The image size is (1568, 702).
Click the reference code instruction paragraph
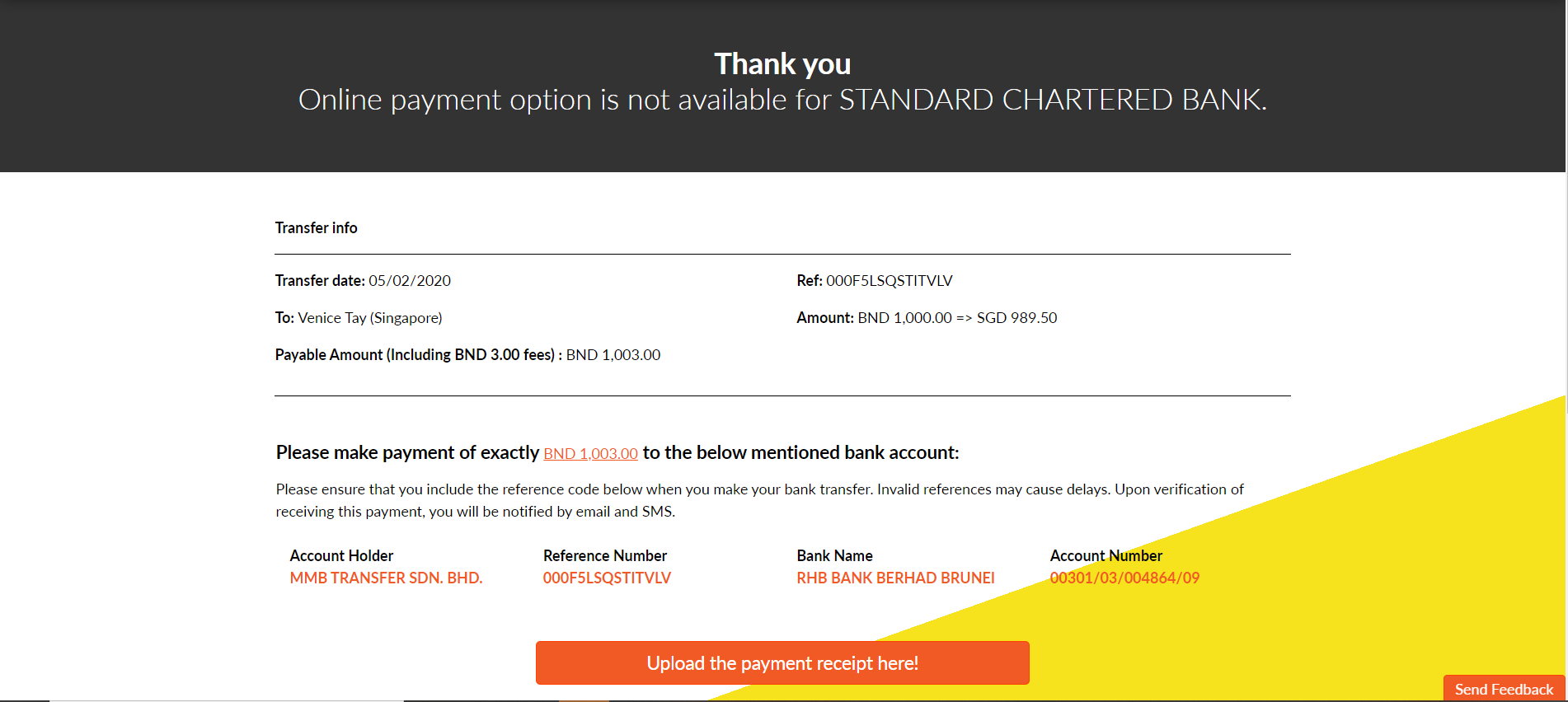758,499
